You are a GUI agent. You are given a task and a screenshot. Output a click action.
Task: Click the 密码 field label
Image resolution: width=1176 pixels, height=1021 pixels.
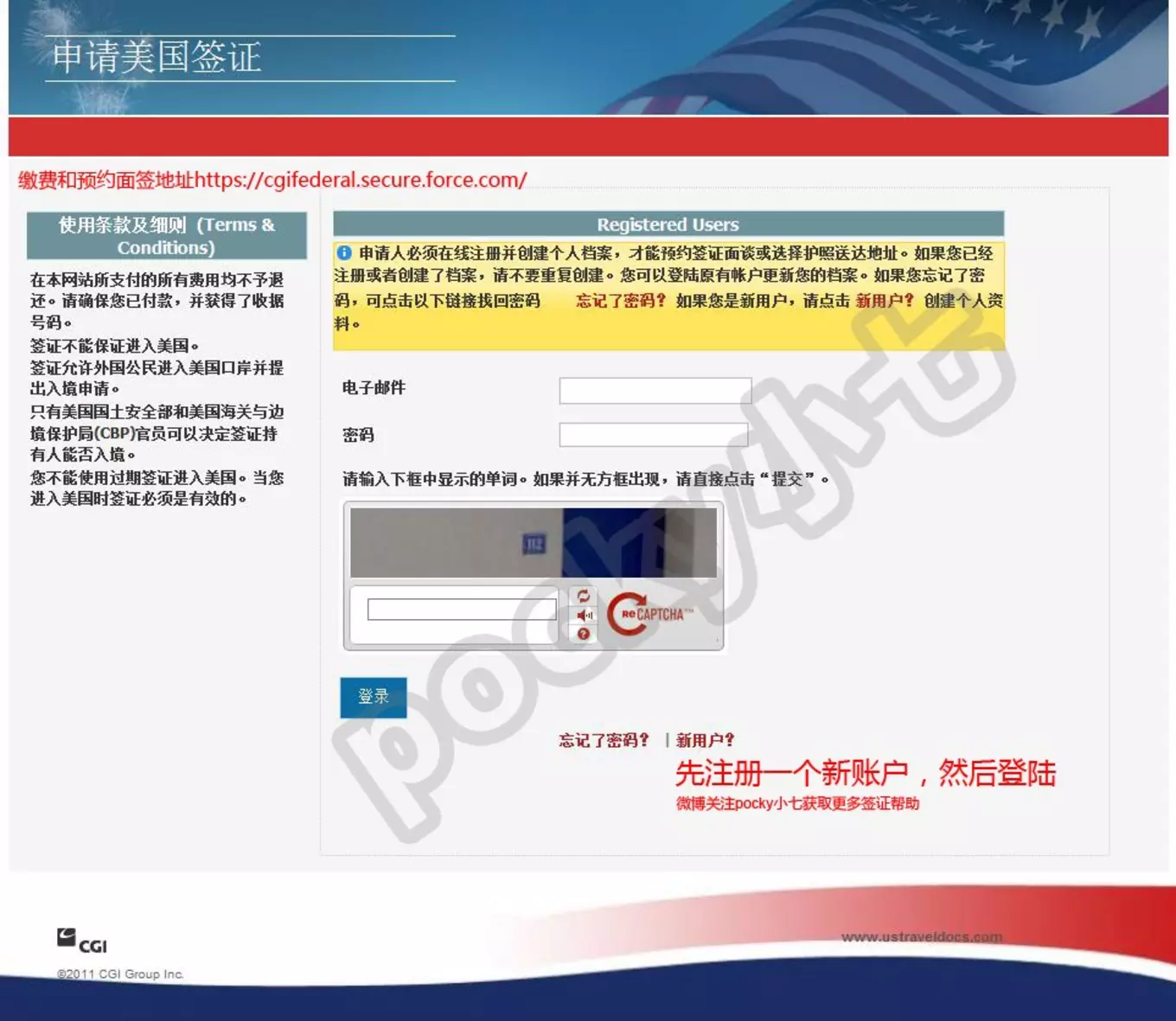click(x=358, y=435)
